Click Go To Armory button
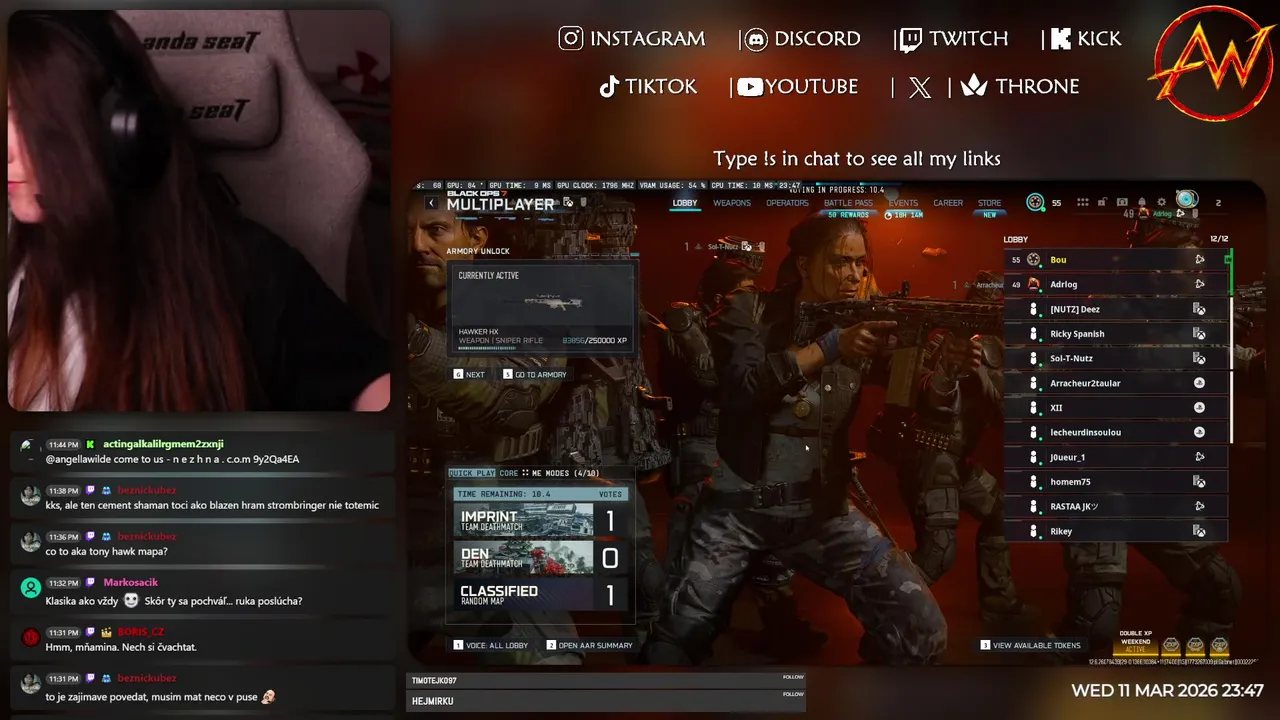Screen dimensions: 1280x720 pyautogui.click(x=535, y=374)
